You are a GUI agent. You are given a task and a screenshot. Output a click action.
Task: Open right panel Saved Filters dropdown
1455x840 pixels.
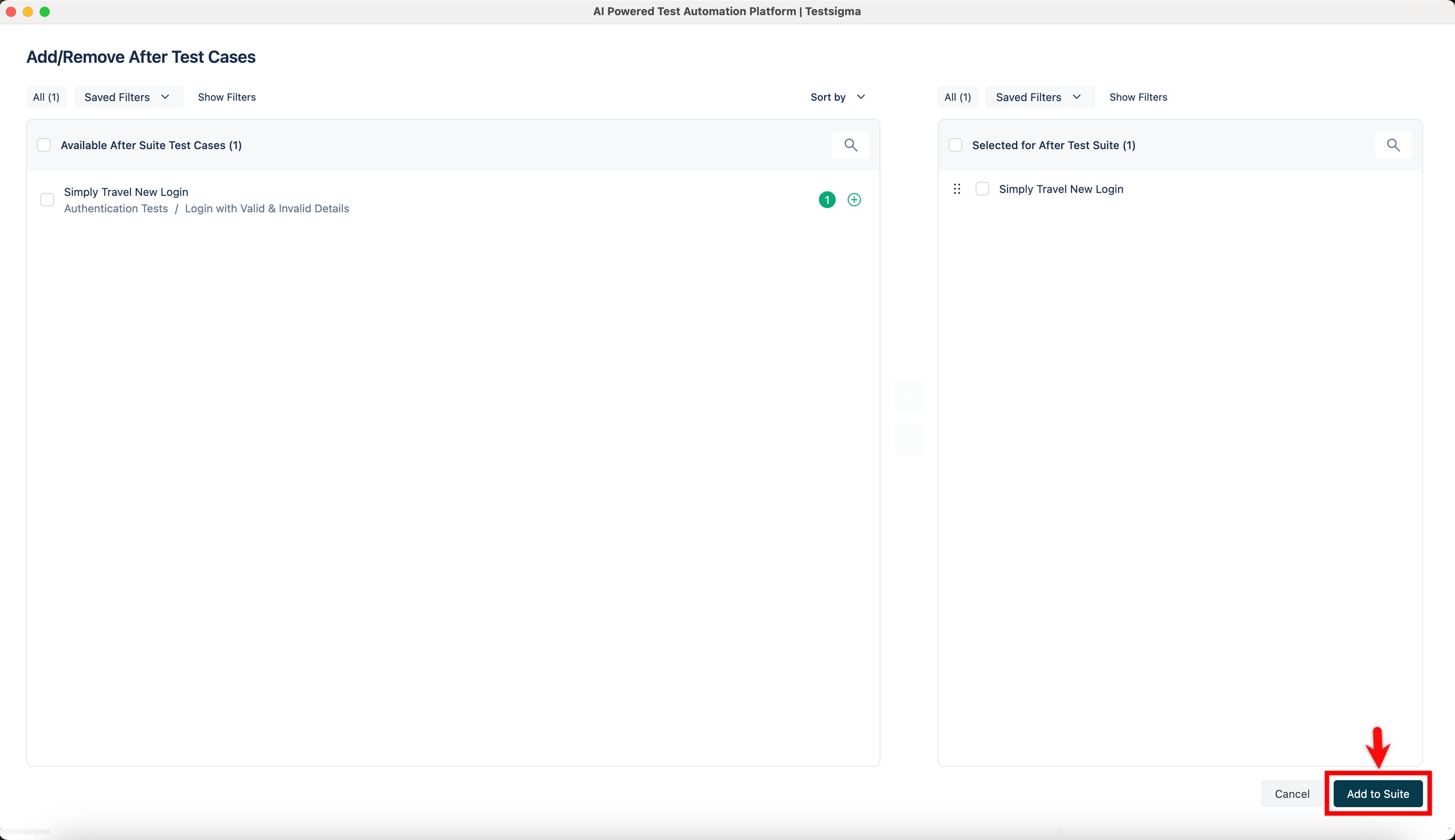point(1039,97)
